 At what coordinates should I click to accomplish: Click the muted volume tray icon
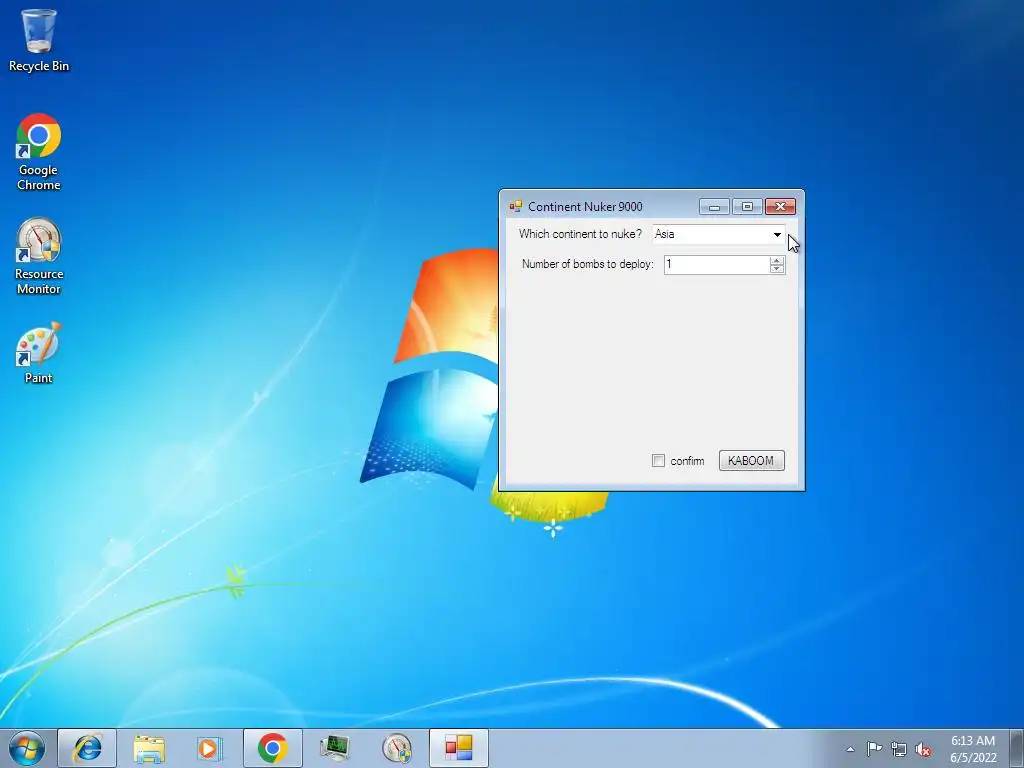tap(923, 749)
